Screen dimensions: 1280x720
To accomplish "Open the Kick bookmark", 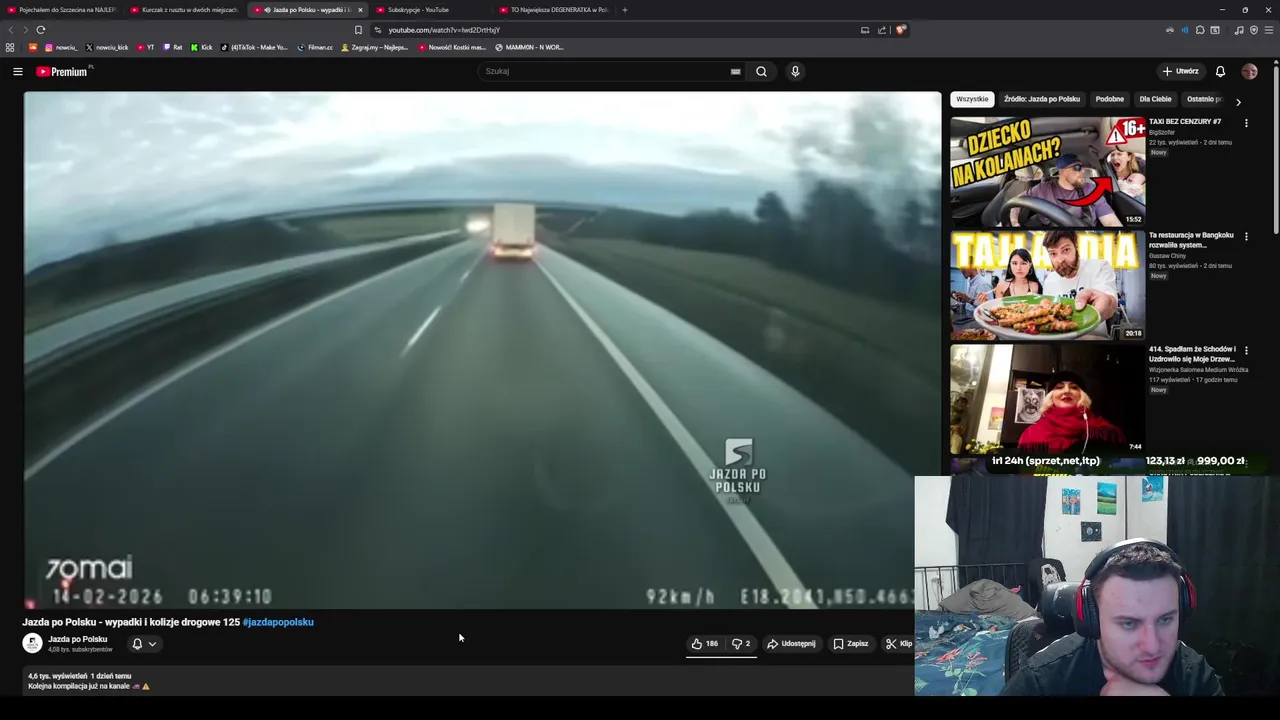I will (x=202, y=47).
